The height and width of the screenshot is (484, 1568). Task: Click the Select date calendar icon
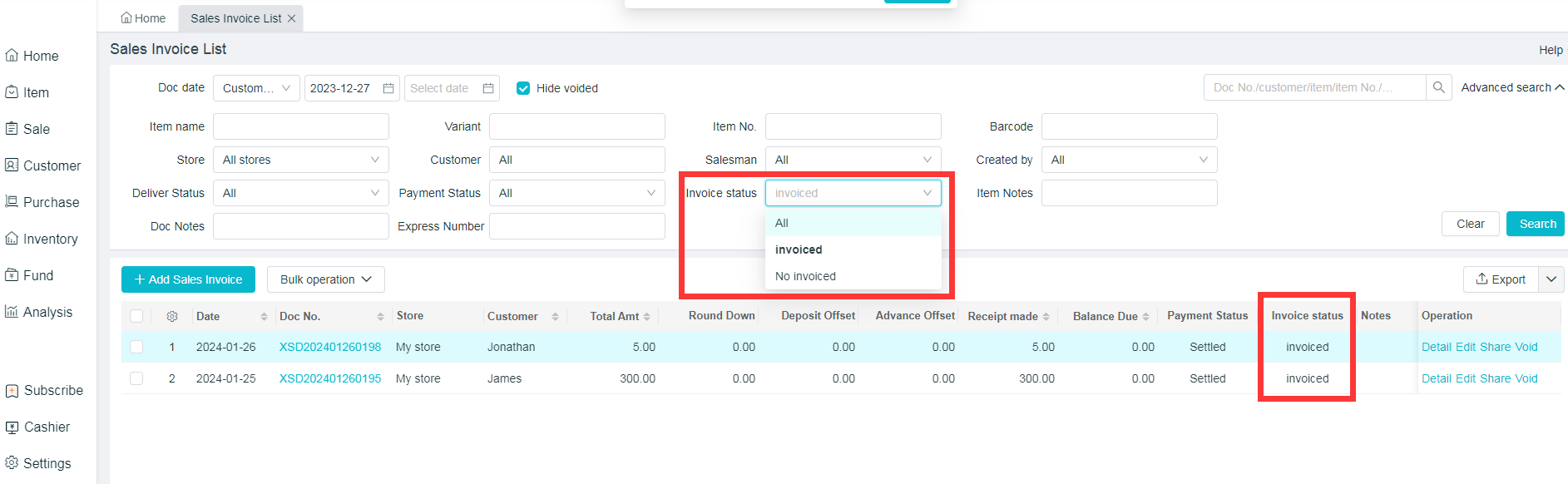488,88
